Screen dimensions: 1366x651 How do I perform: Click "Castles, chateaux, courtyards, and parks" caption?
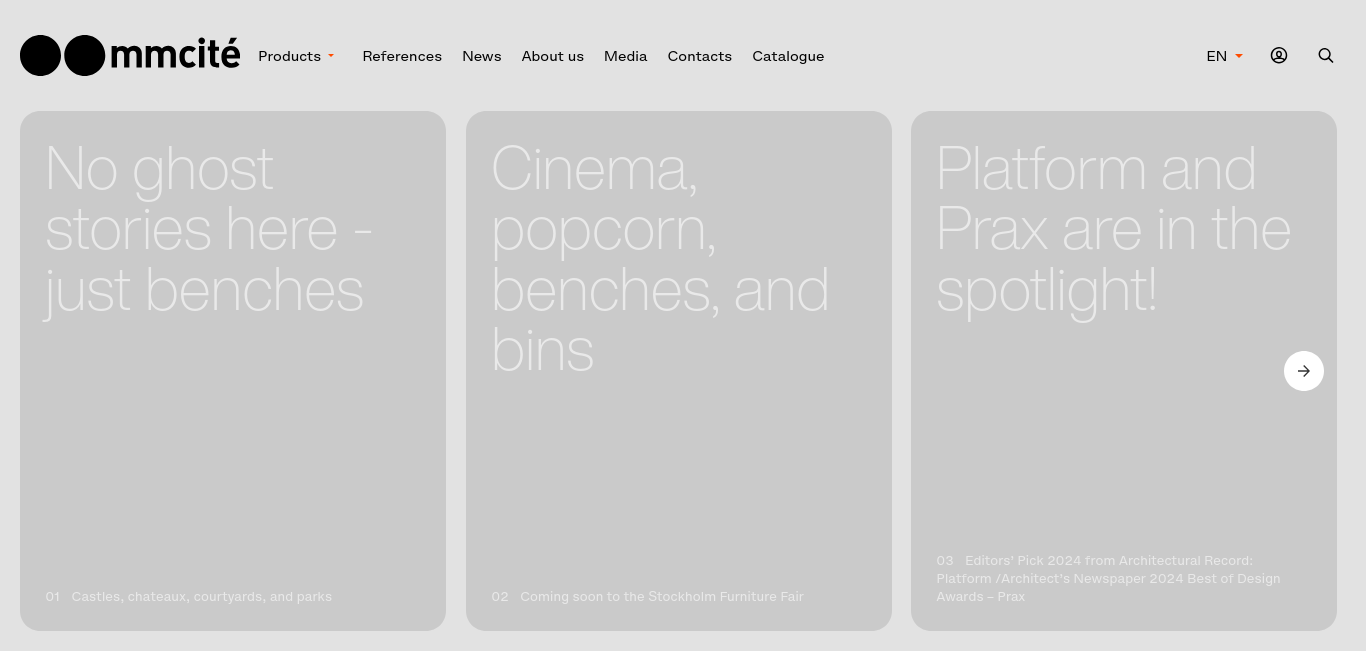[202, 597]
